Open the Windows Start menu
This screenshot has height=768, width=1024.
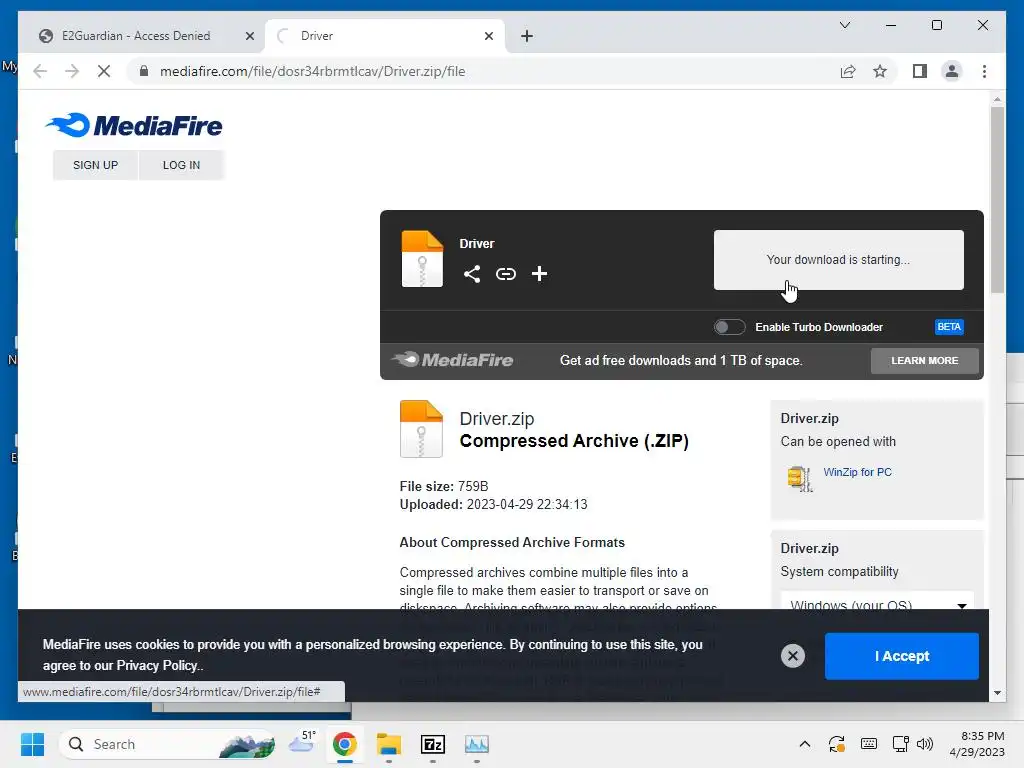click(x=33, y=744)
